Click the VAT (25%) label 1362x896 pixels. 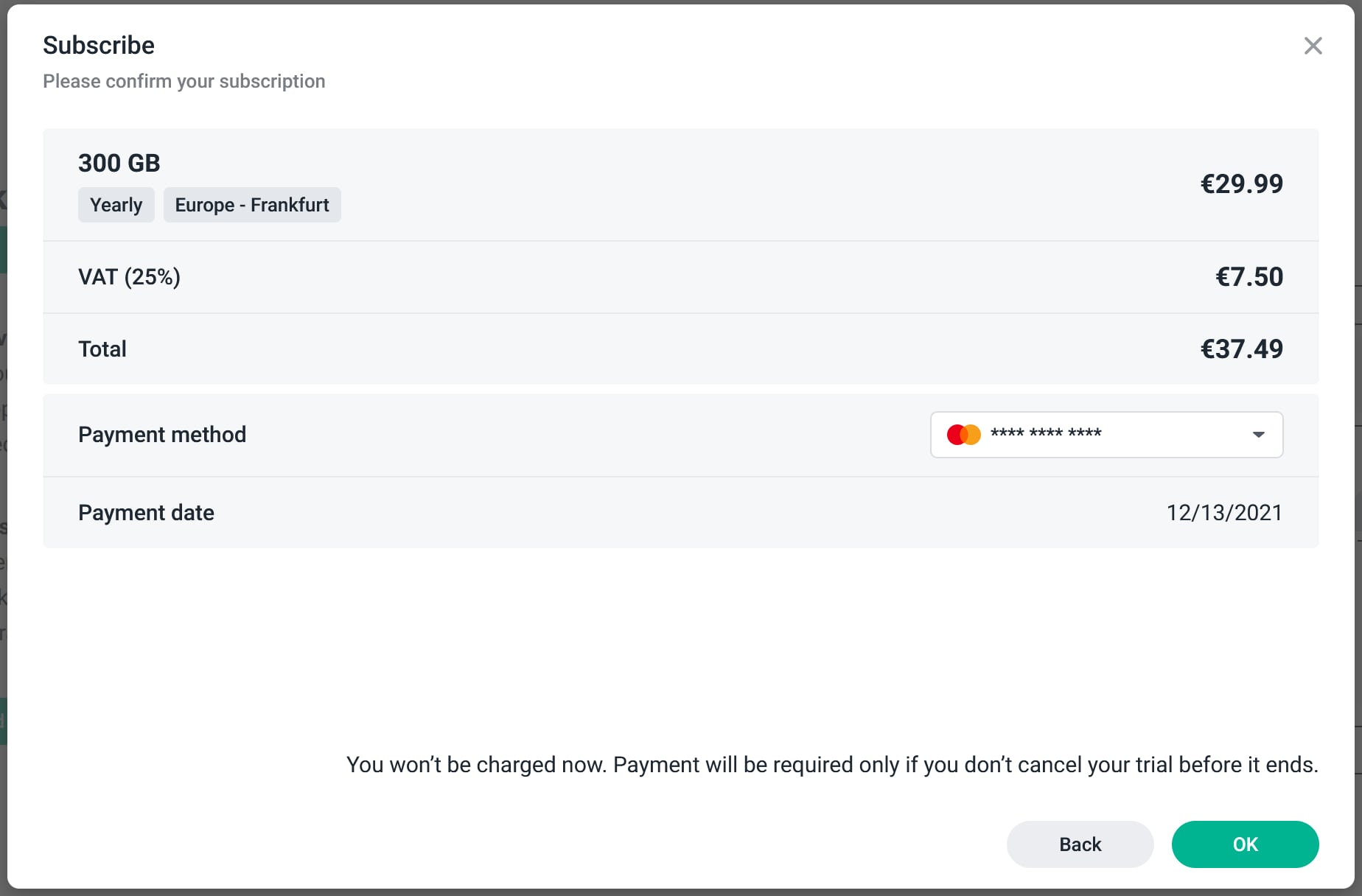tap(129, 277)
